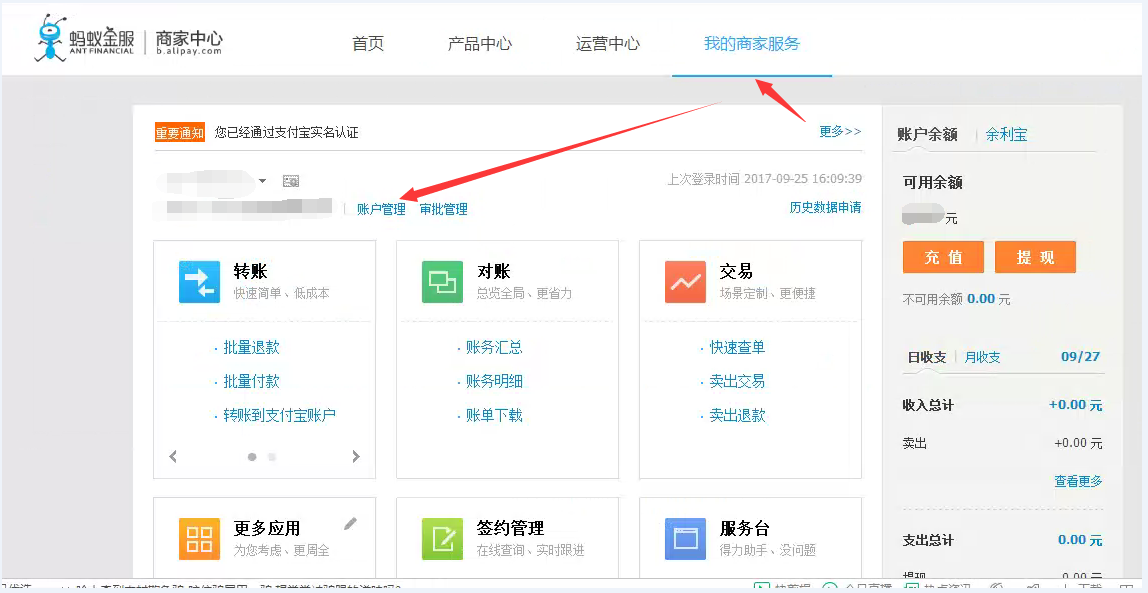Image resolution: width=1148 pixels, height=593 pixels.
Task: Click the green 对账 reconciliation icon
Action: click(442, 281)
